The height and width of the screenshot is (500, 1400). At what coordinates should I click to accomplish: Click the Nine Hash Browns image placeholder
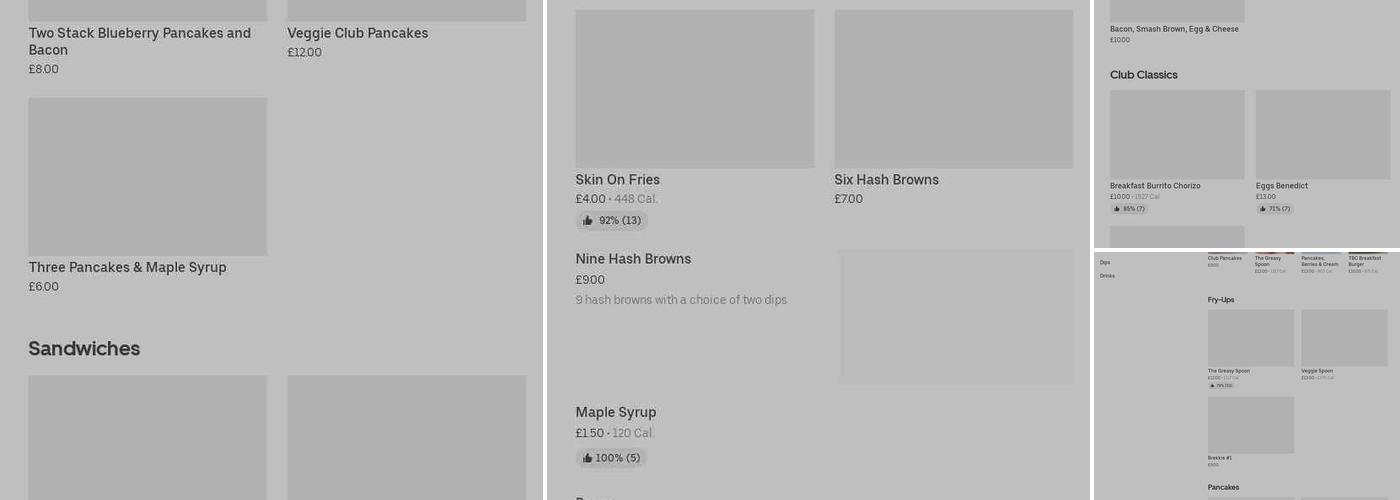coord(955,316)
